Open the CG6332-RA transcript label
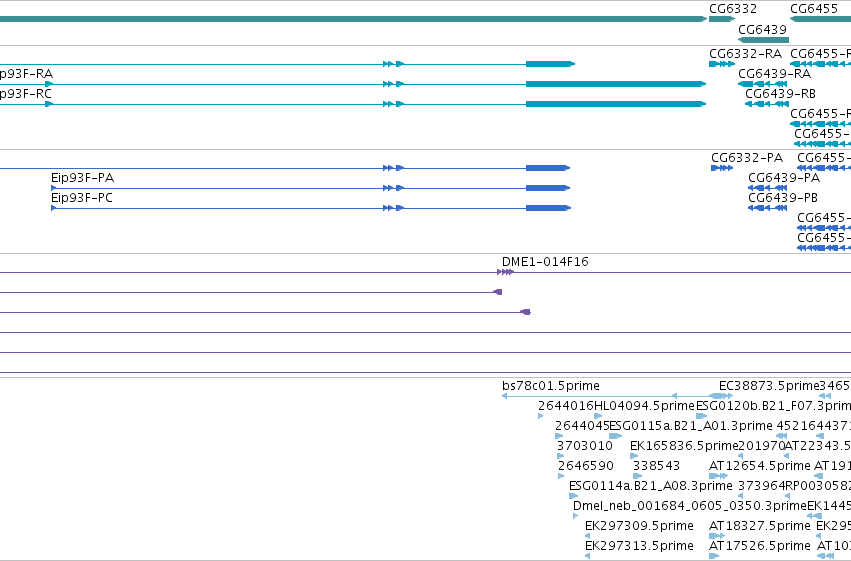Image resolution: width=851 pixels, height=561 pixels. (745, 54)
